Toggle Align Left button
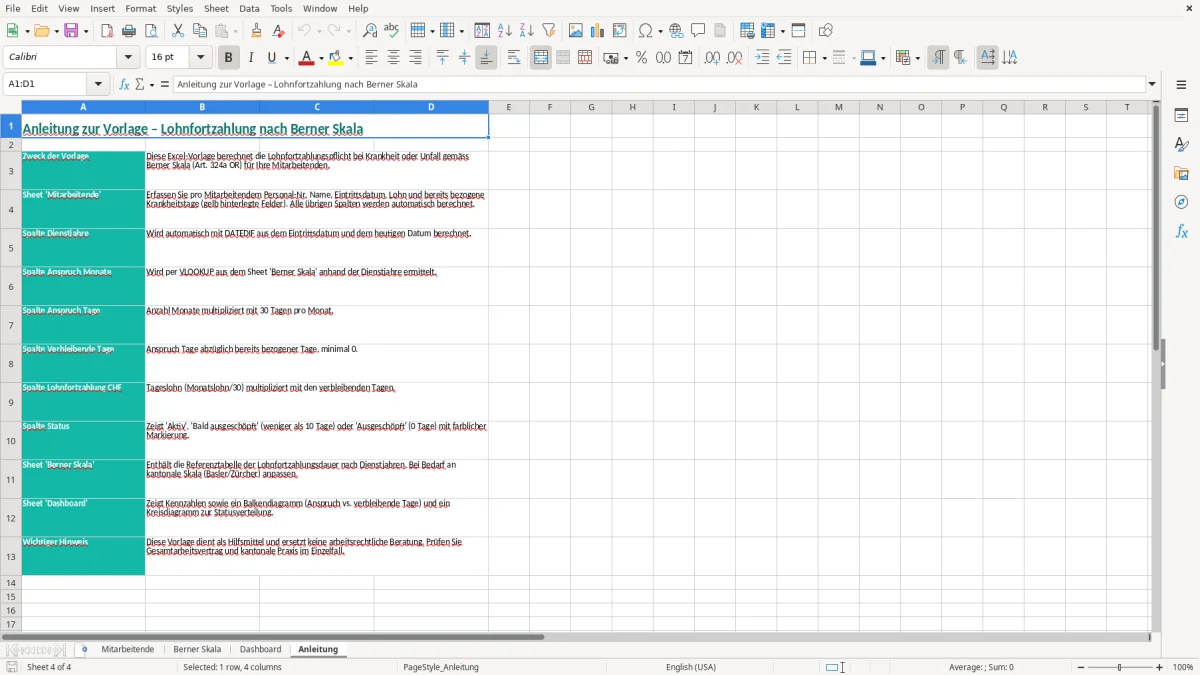Viewport: 1200px width, 675px height. pyautogui.click(x=371, y=58)
